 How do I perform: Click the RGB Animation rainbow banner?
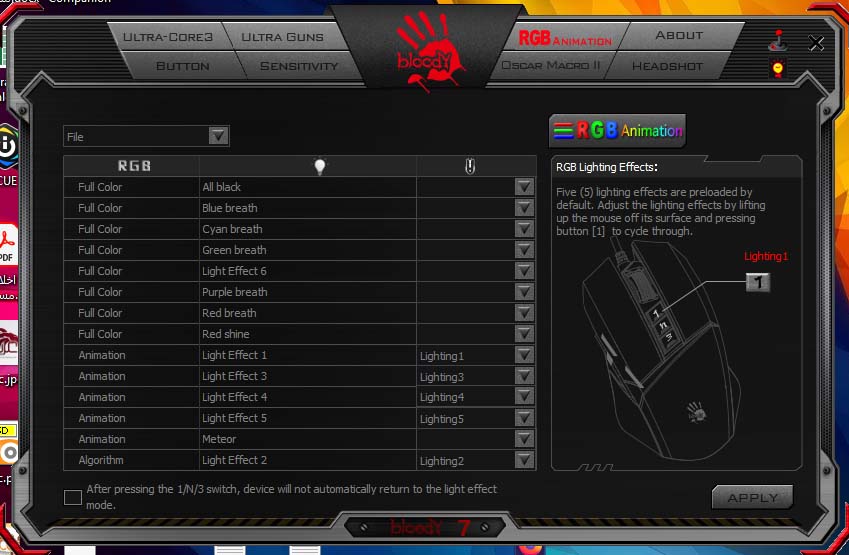click(617, 130)
